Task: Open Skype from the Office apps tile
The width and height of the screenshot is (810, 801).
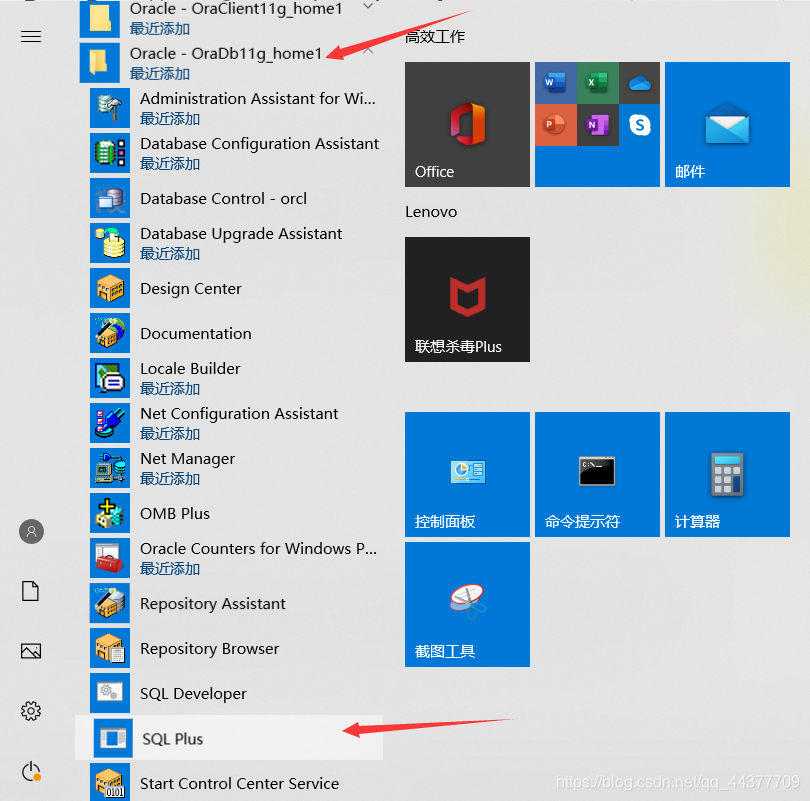Action: tap(640, 125)
